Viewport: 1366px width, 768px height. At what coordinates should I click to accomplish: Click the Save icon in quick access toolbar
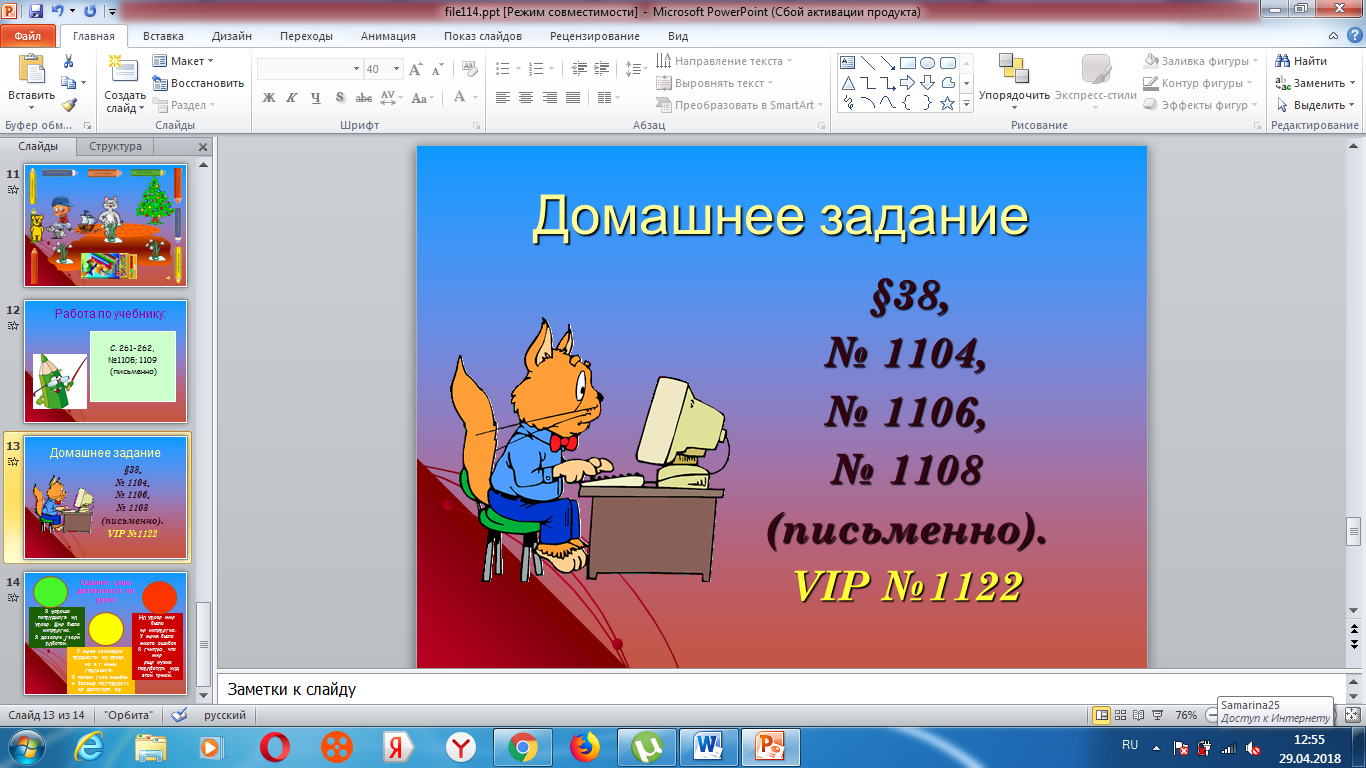click(36, 12)
